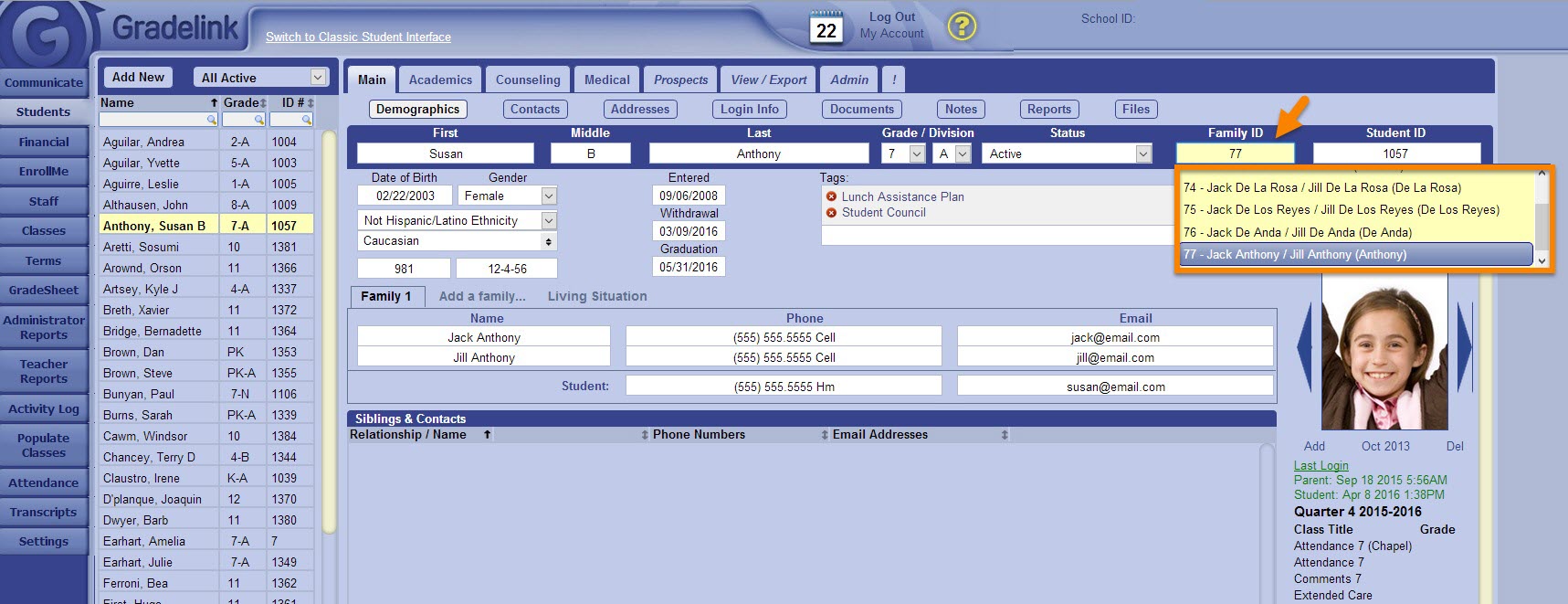This screenshot has width=1568, height=604.
Task: Expand the Gender dropdown
Action: point(549,196)
